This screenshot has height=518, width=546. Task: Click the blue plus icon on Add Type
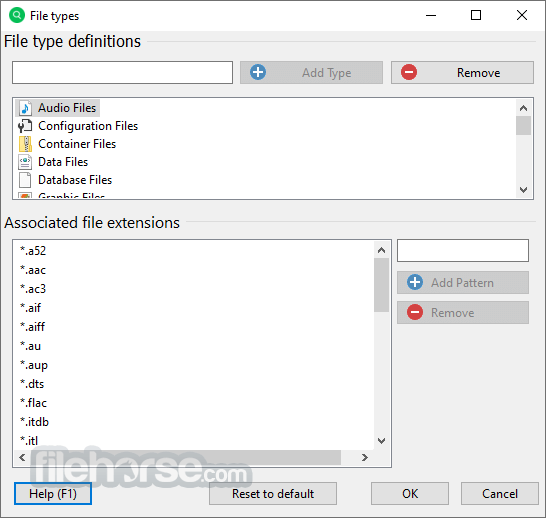[258, 72]
